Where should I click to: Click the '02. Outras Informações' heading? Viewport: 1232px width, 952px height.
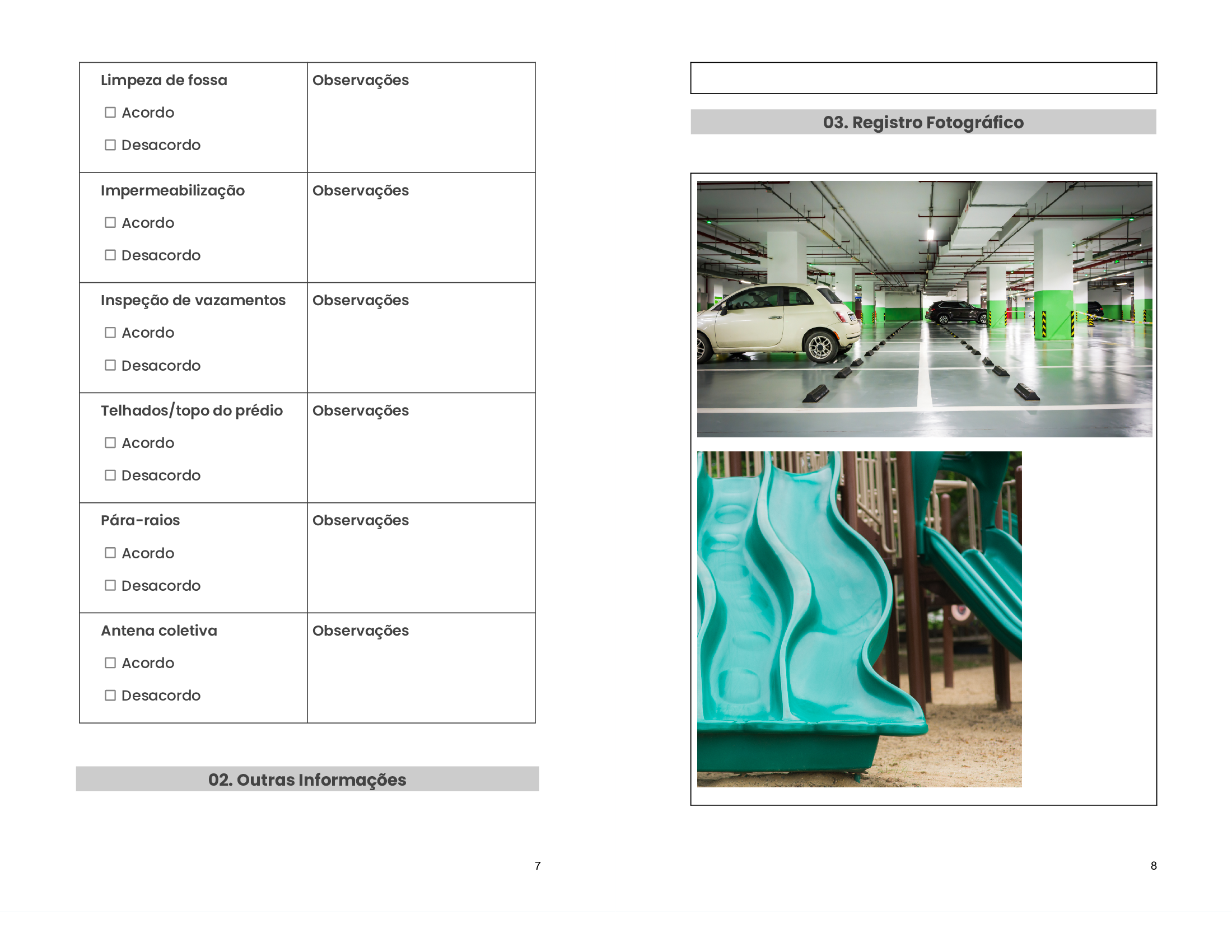[x=307, y=780]
